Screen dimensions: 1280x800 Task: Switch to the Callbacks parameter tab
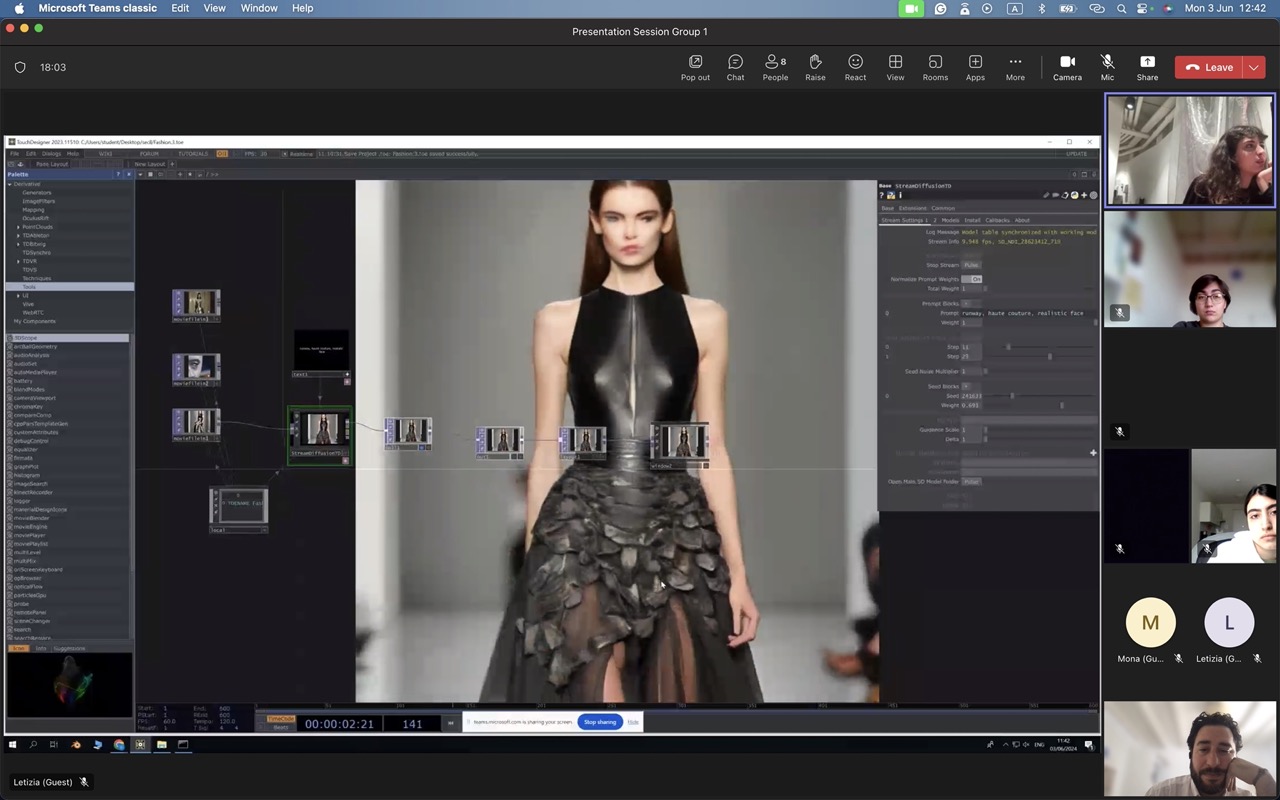(x=997, y=220)
